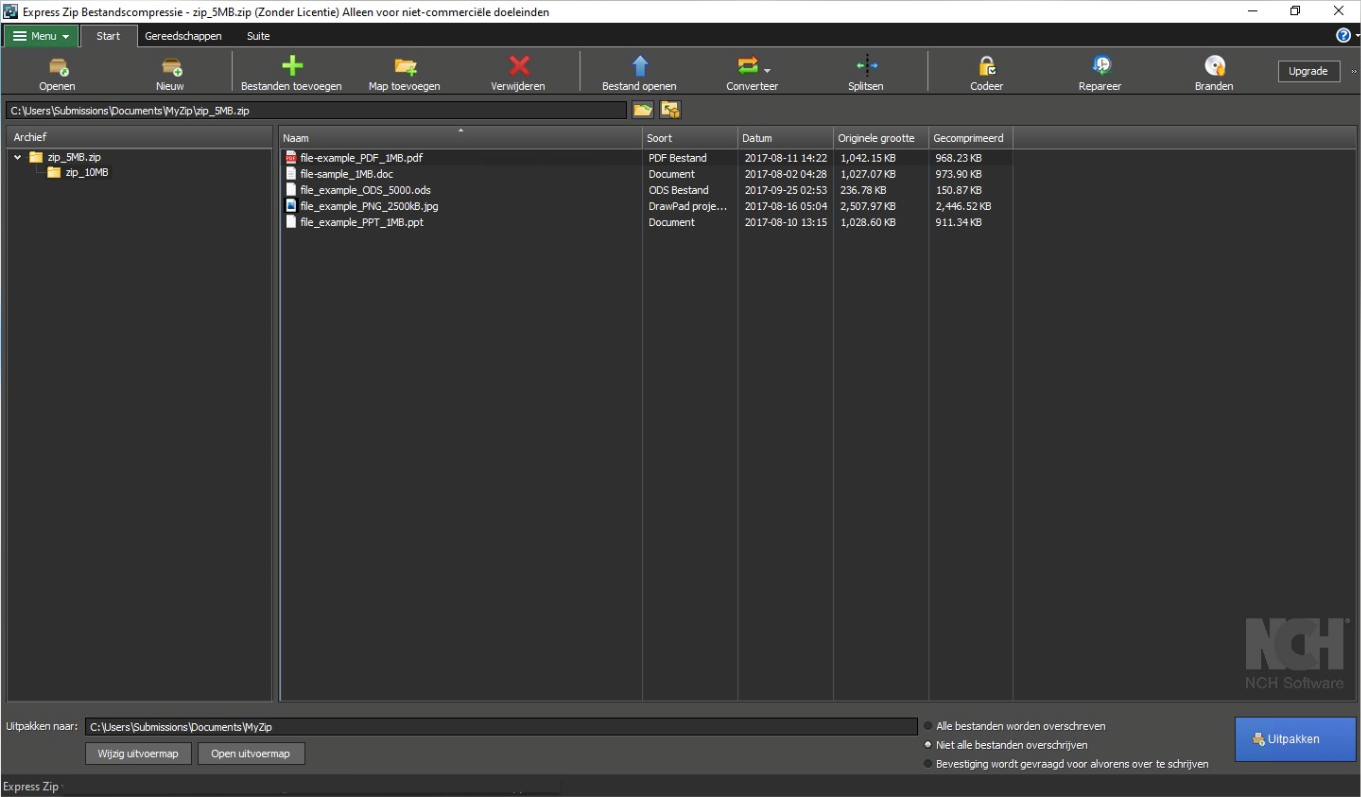This screenshot has width=1361, height=797.
Task: Encrypt archive using the Codeer icon
Action: coord(986,67)
